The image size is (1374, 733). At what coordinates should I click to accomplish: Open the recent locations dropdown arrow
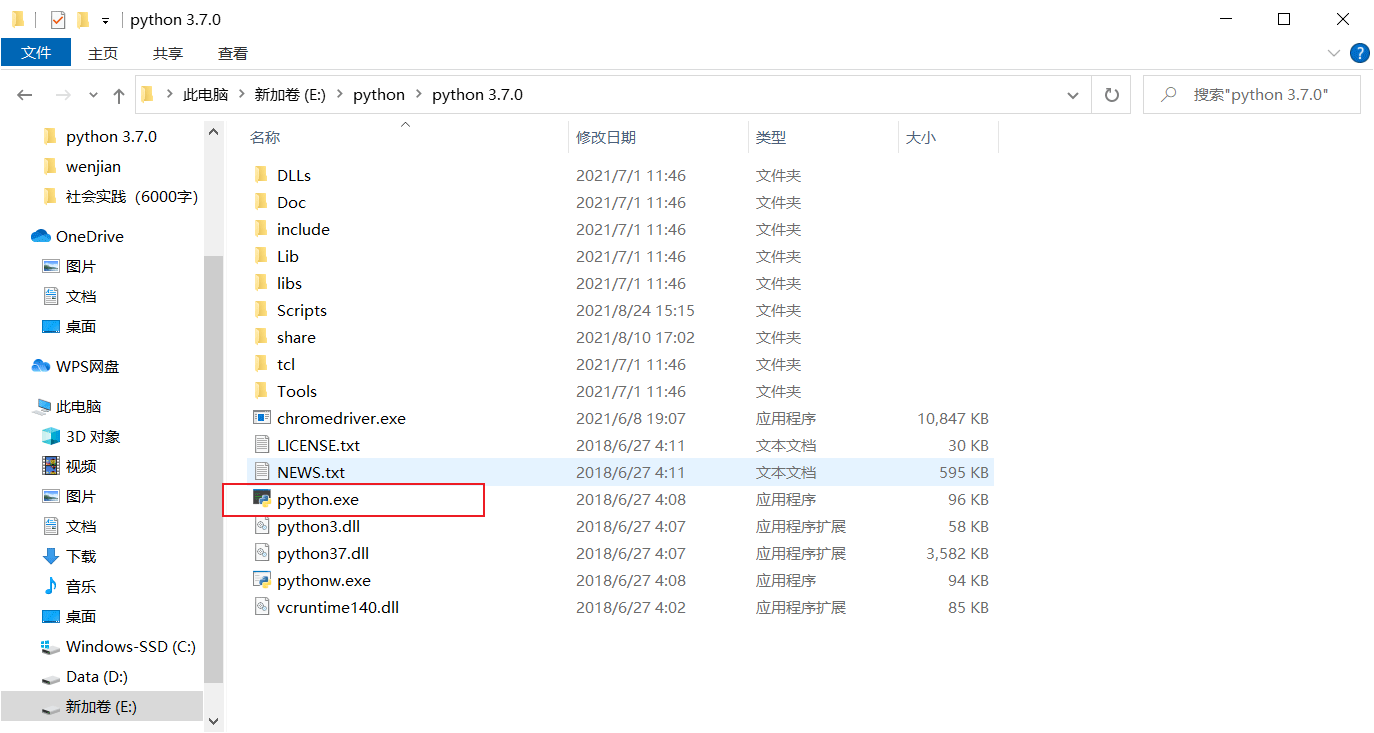pos(94,95)
